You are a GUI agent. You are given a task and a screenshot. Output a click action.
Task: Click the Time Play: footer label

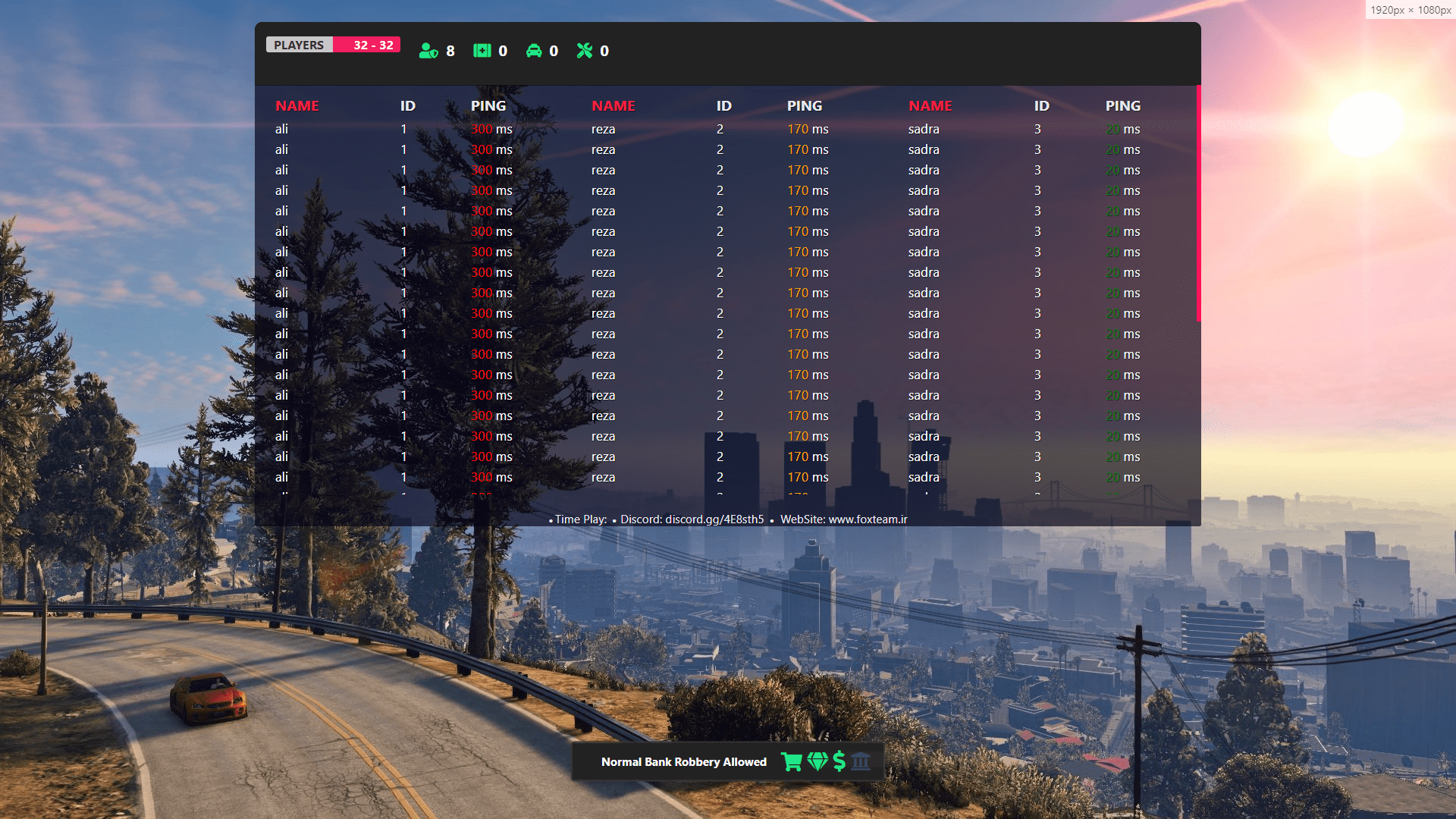coord(581,519)
